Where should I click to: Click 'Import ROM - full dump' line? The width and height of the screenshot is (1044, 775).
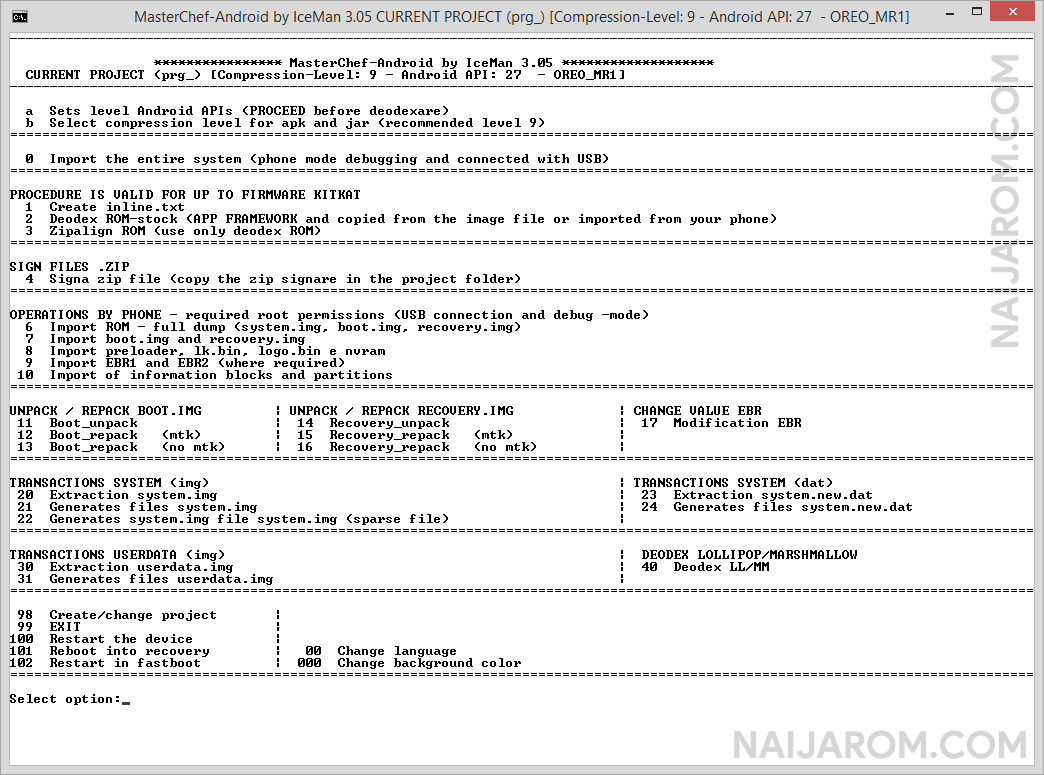click(273, 327)
